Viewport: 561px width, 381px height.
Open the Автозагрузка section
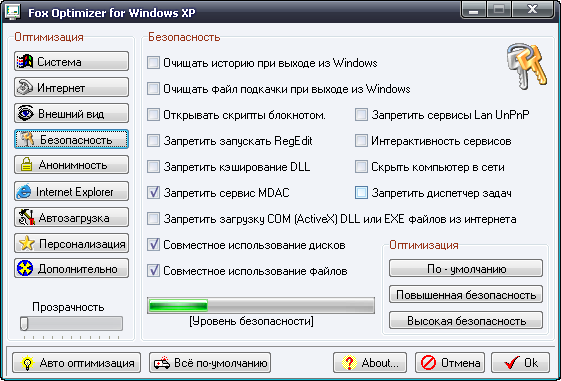72,217
